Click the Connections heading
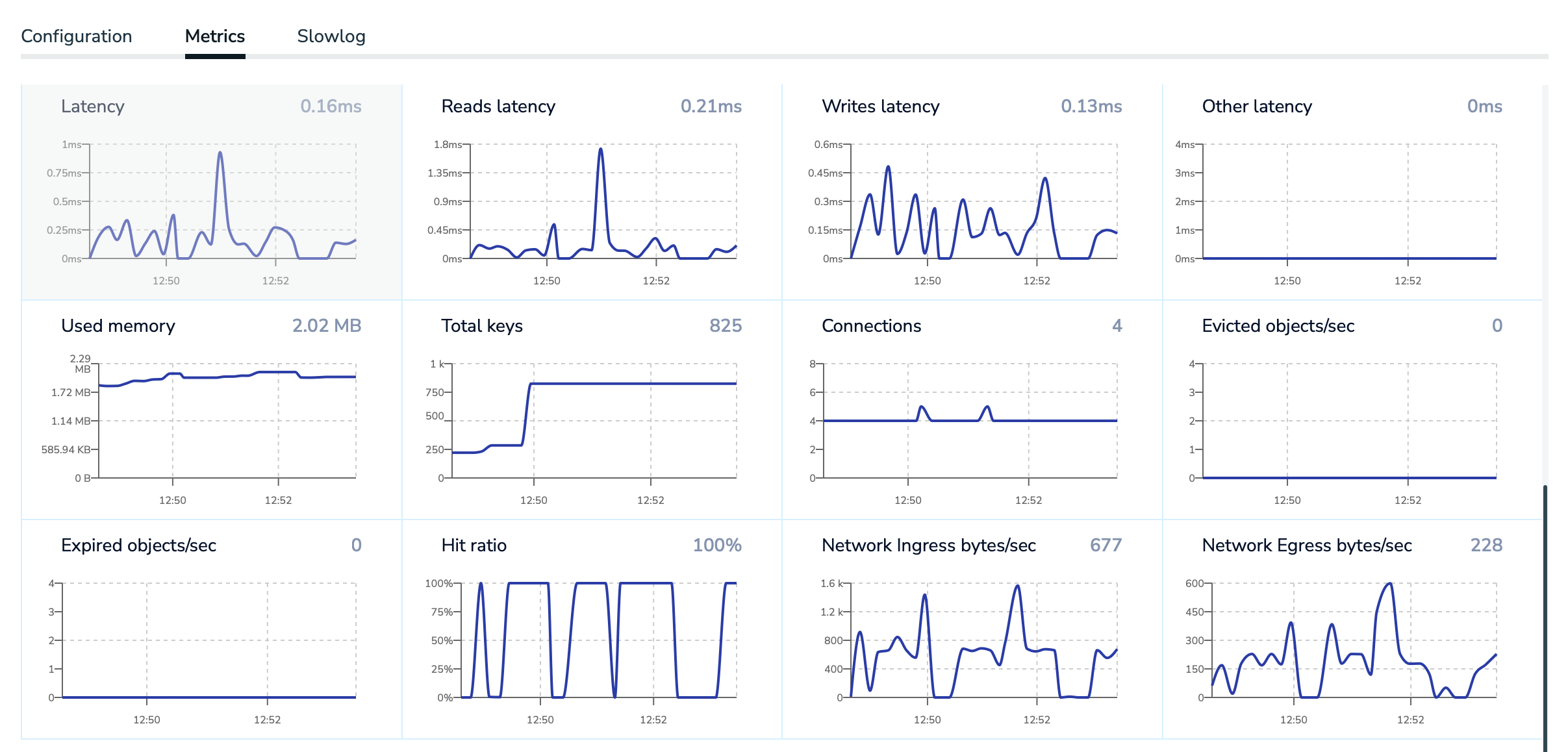The image size is (1568, 752). (x=871, y=326)
